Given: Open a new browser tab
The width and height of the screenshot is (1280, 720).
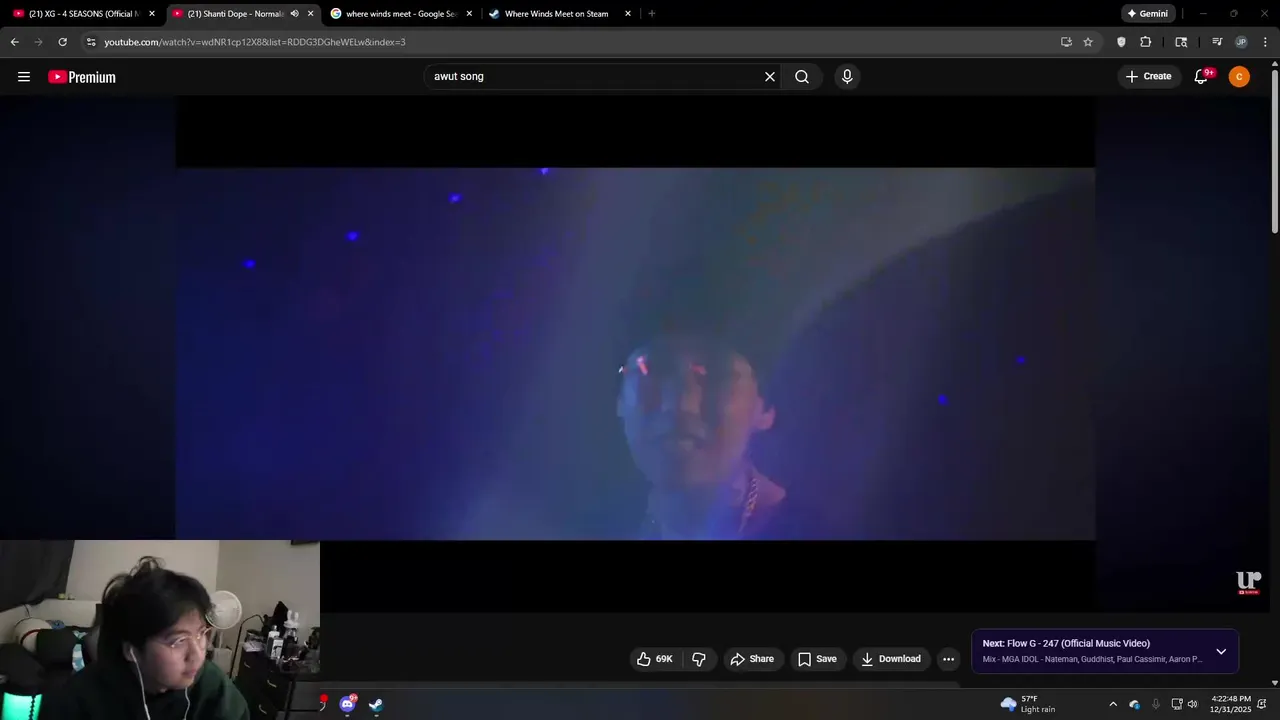Looking at the screenshot, I should [x=652, y=14].
